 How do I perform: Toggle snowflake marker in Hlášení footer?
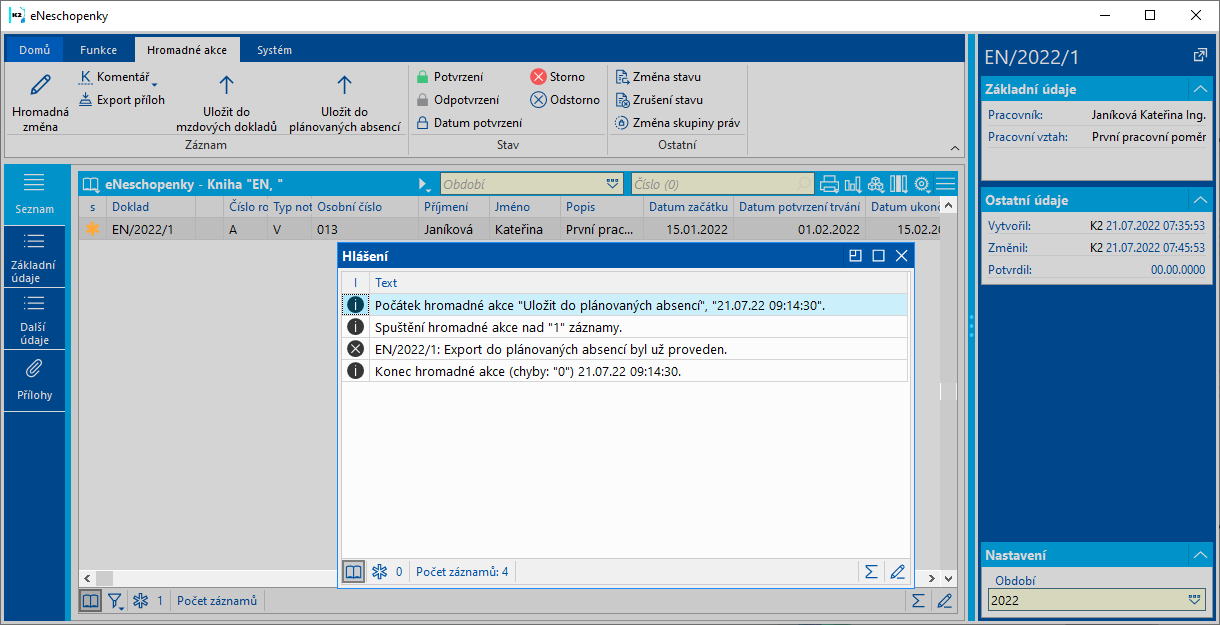(x=379, y=572)
